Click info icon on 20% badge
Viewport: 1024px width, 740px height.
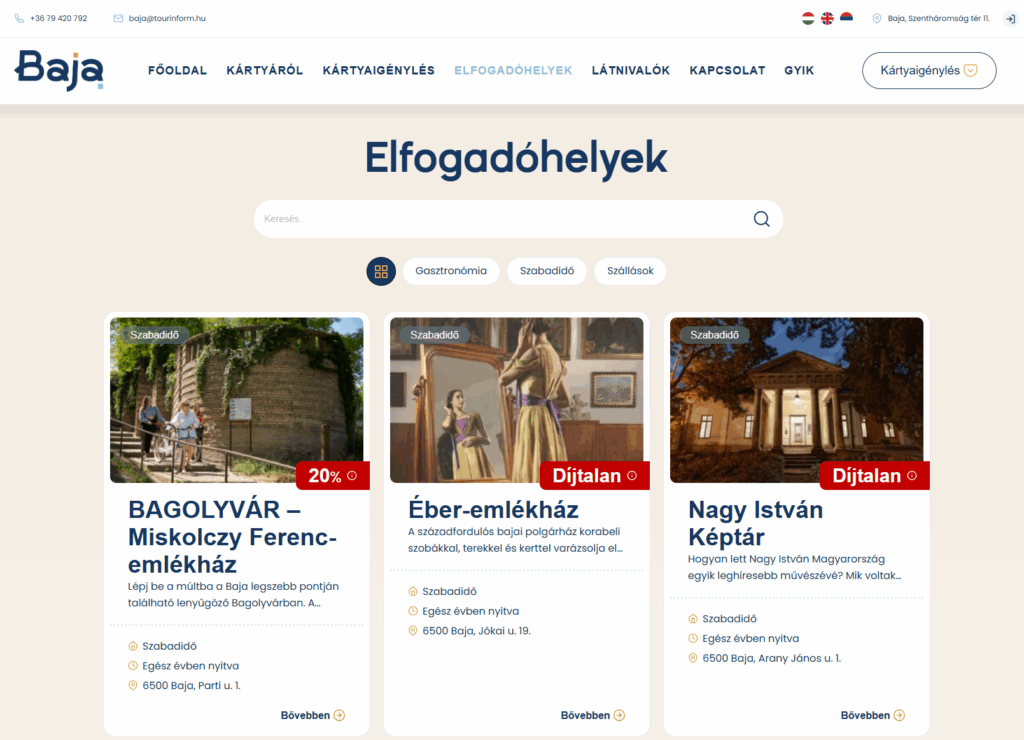click(352, 475)
